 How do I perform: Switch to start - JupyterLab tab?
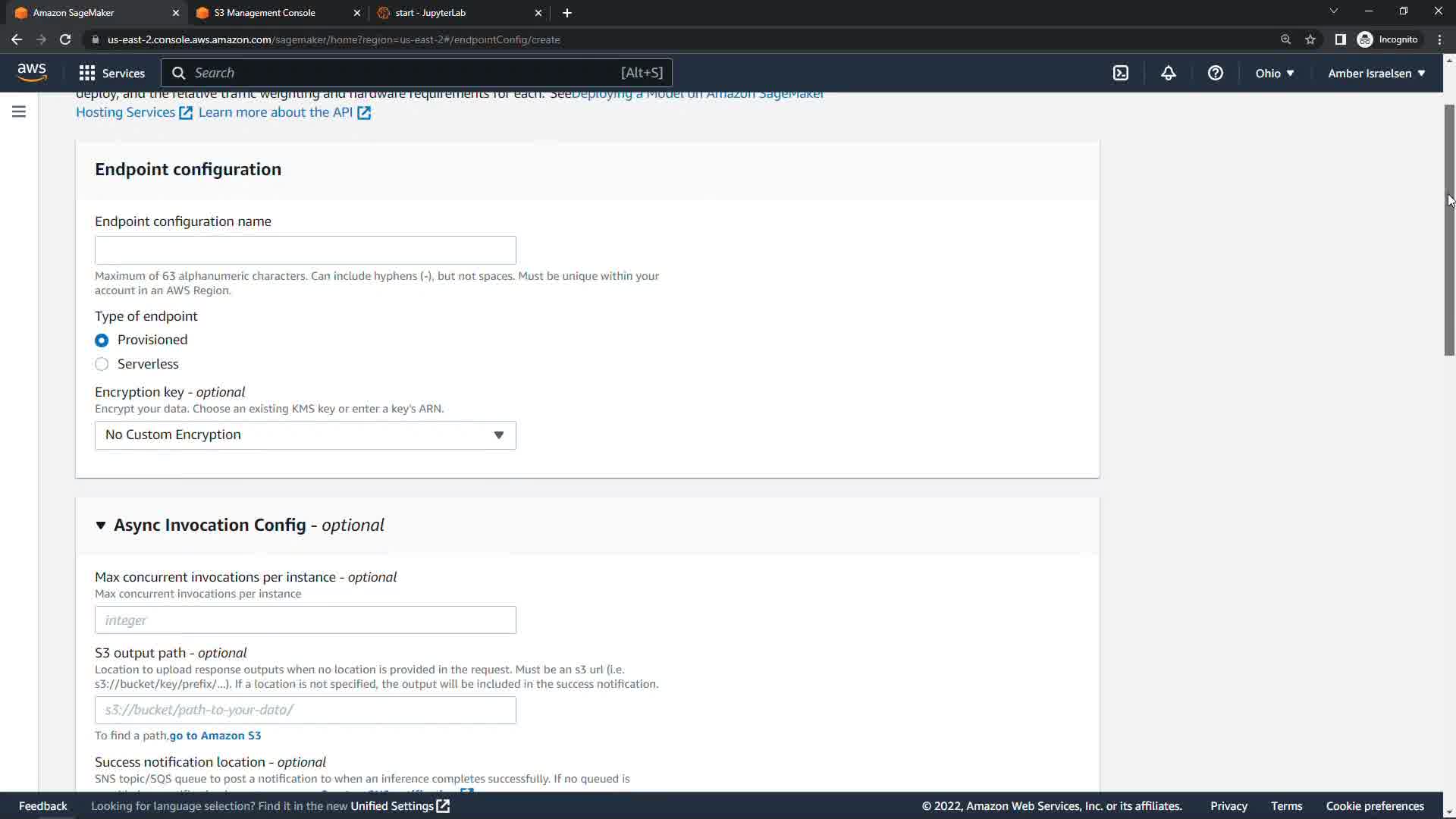430,13
